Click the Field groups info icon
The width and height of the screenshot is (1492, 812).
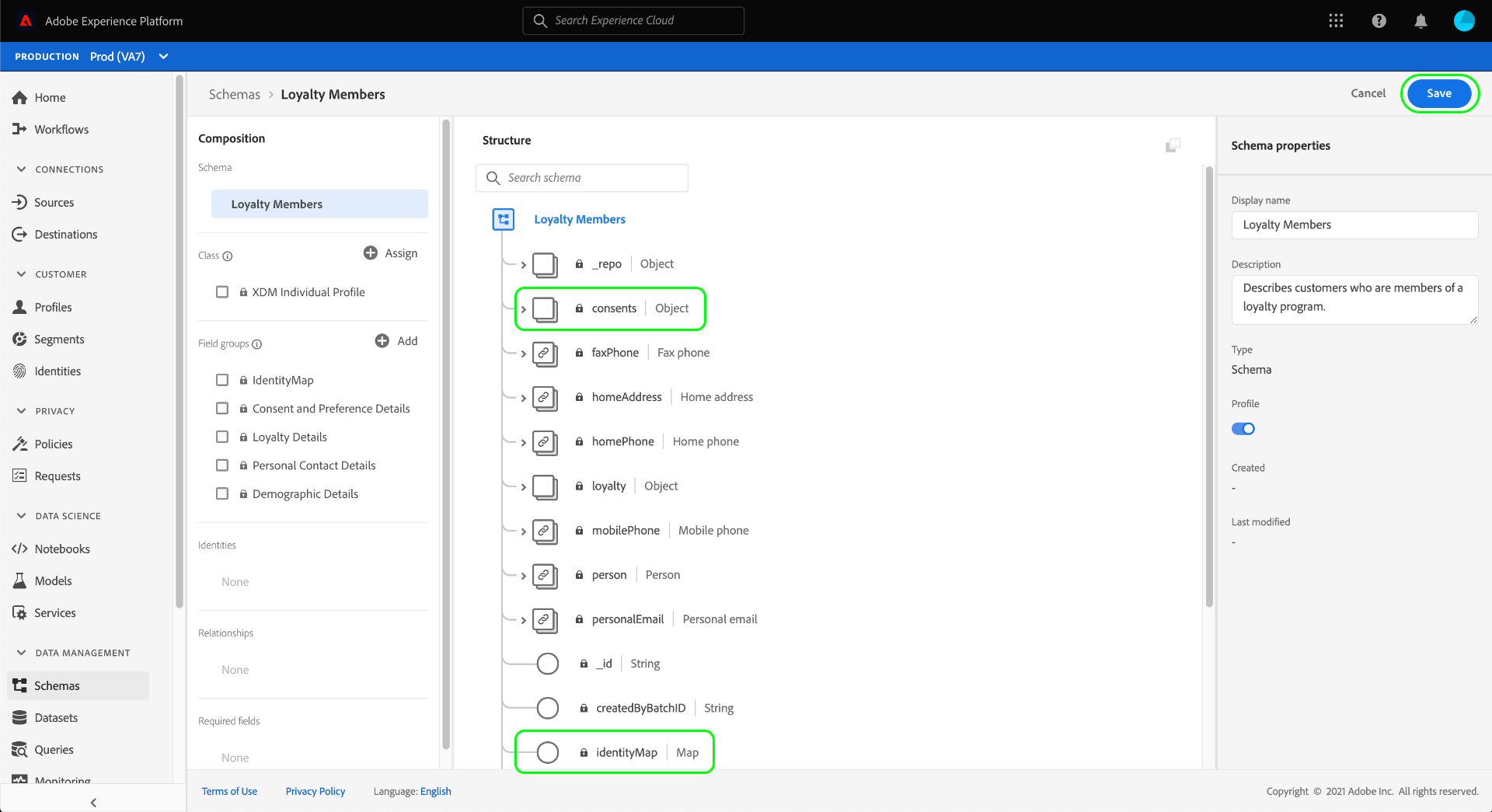click(257, 344)
